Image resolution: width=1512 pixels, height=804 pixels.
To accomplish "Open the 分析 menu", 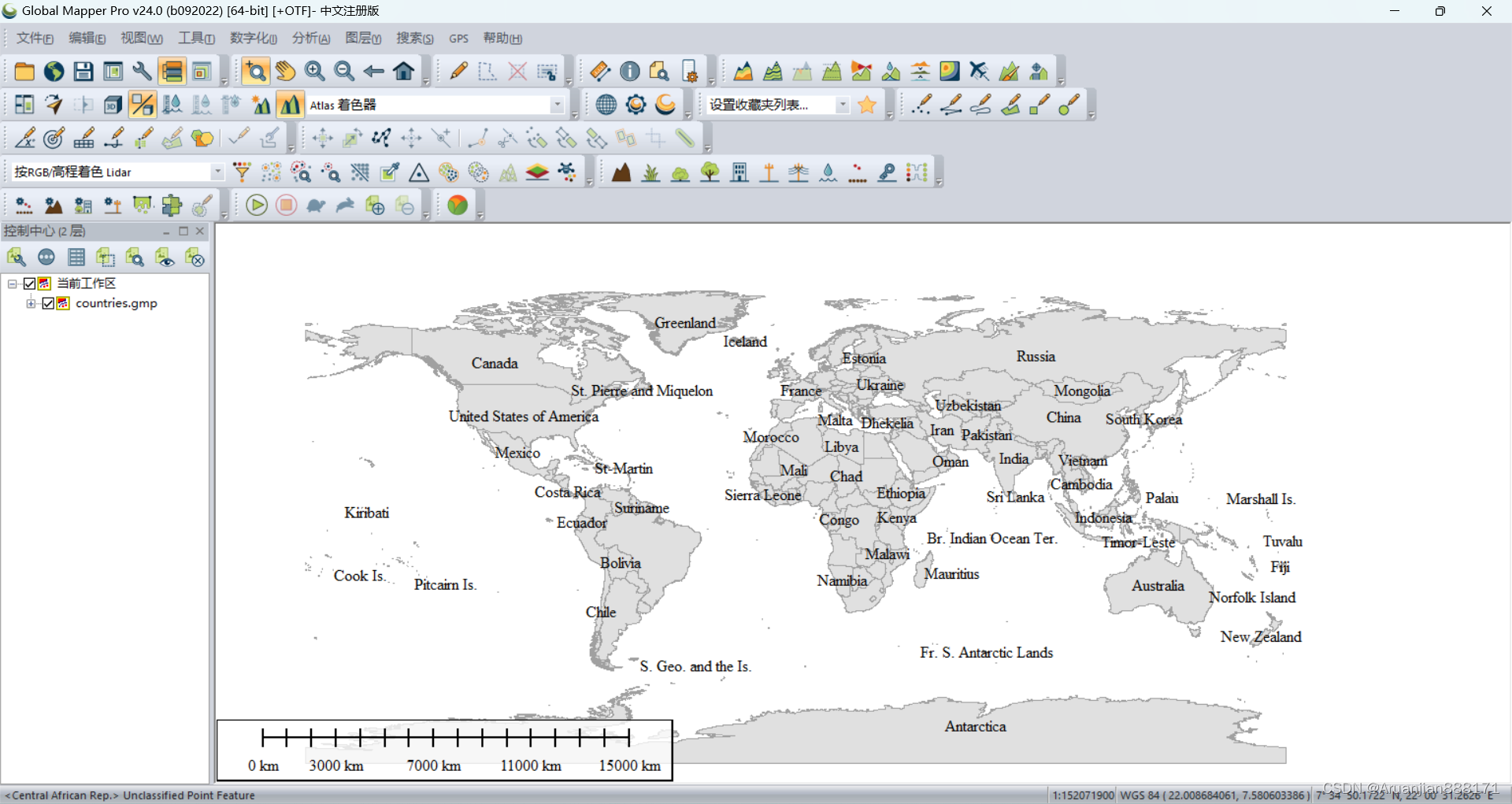I will coord(311,38).
